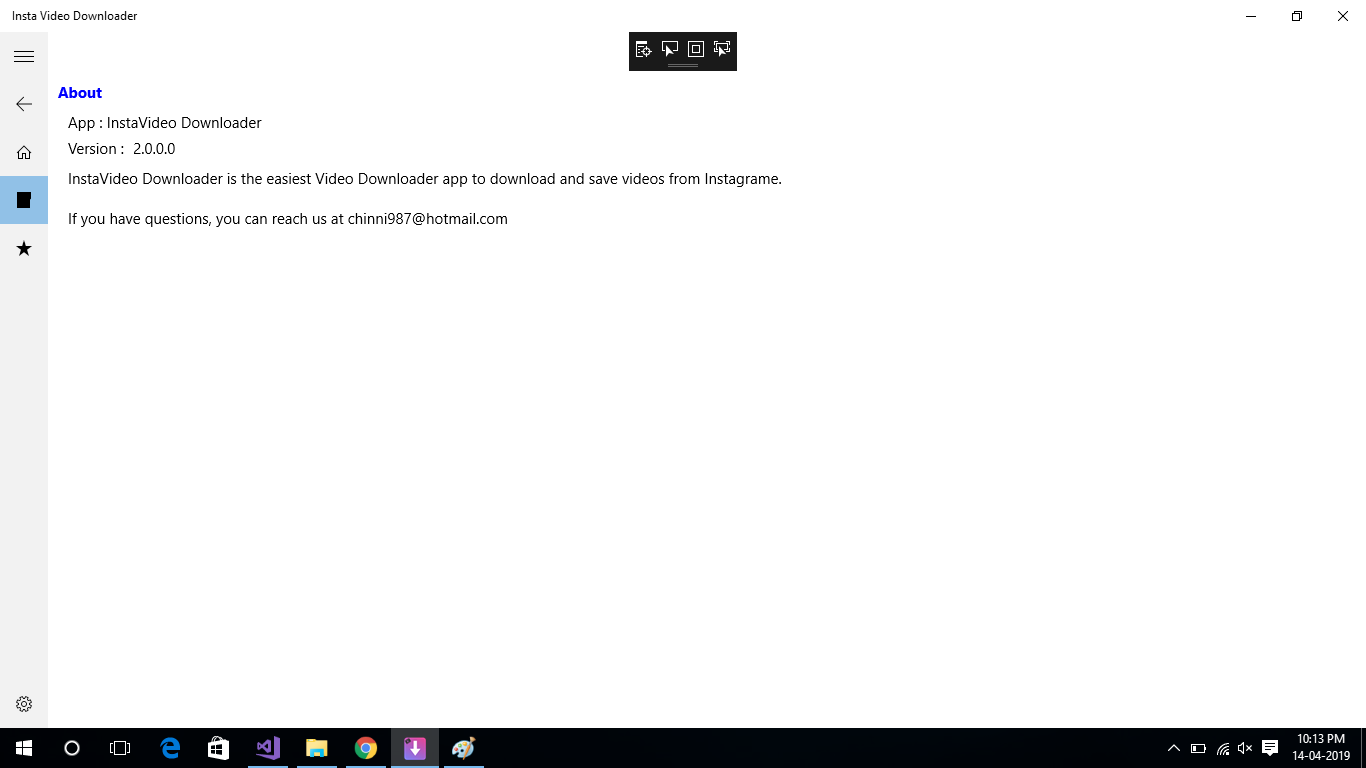This screenshot has height=768, width=1366.
Task: Show hidden system tray icons
Action: pos(1174,748)
